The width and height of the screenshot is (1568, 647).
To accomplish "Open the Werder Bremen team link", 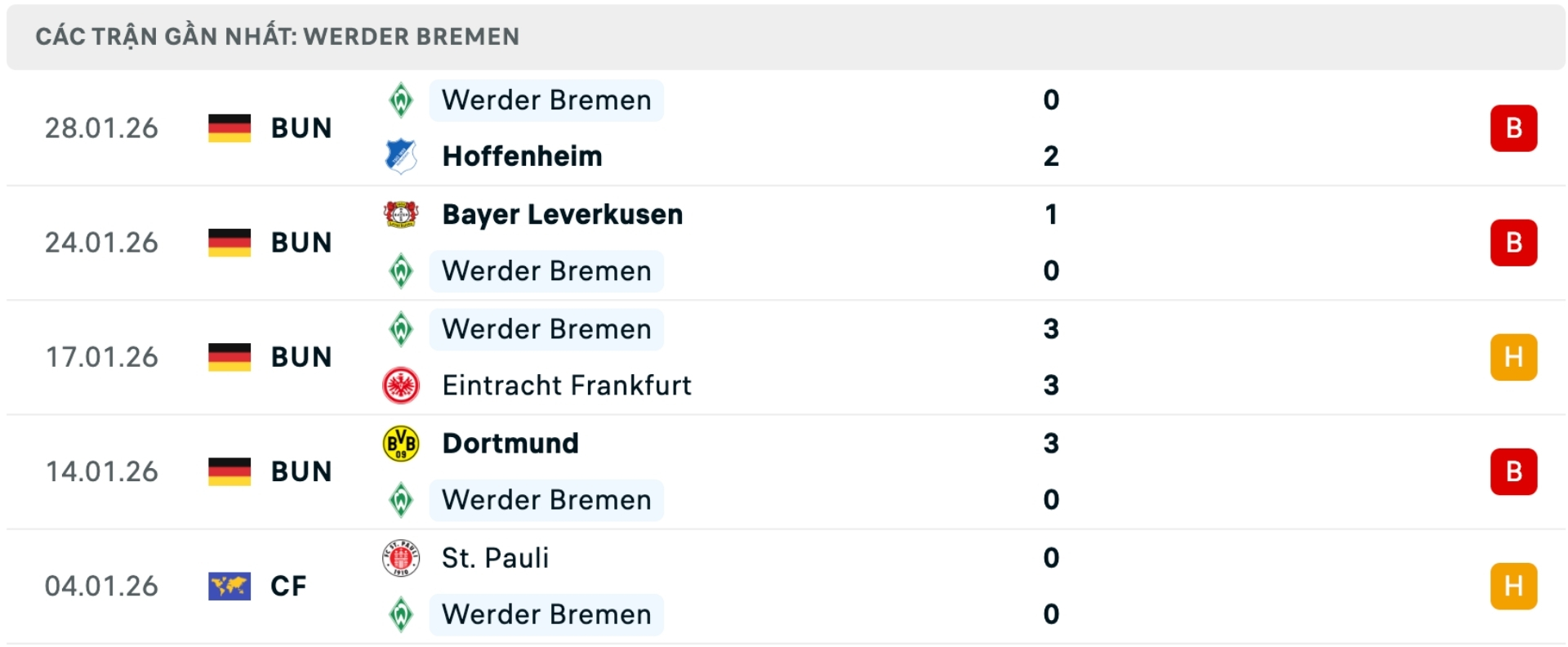I will click(x=546, y=100).
